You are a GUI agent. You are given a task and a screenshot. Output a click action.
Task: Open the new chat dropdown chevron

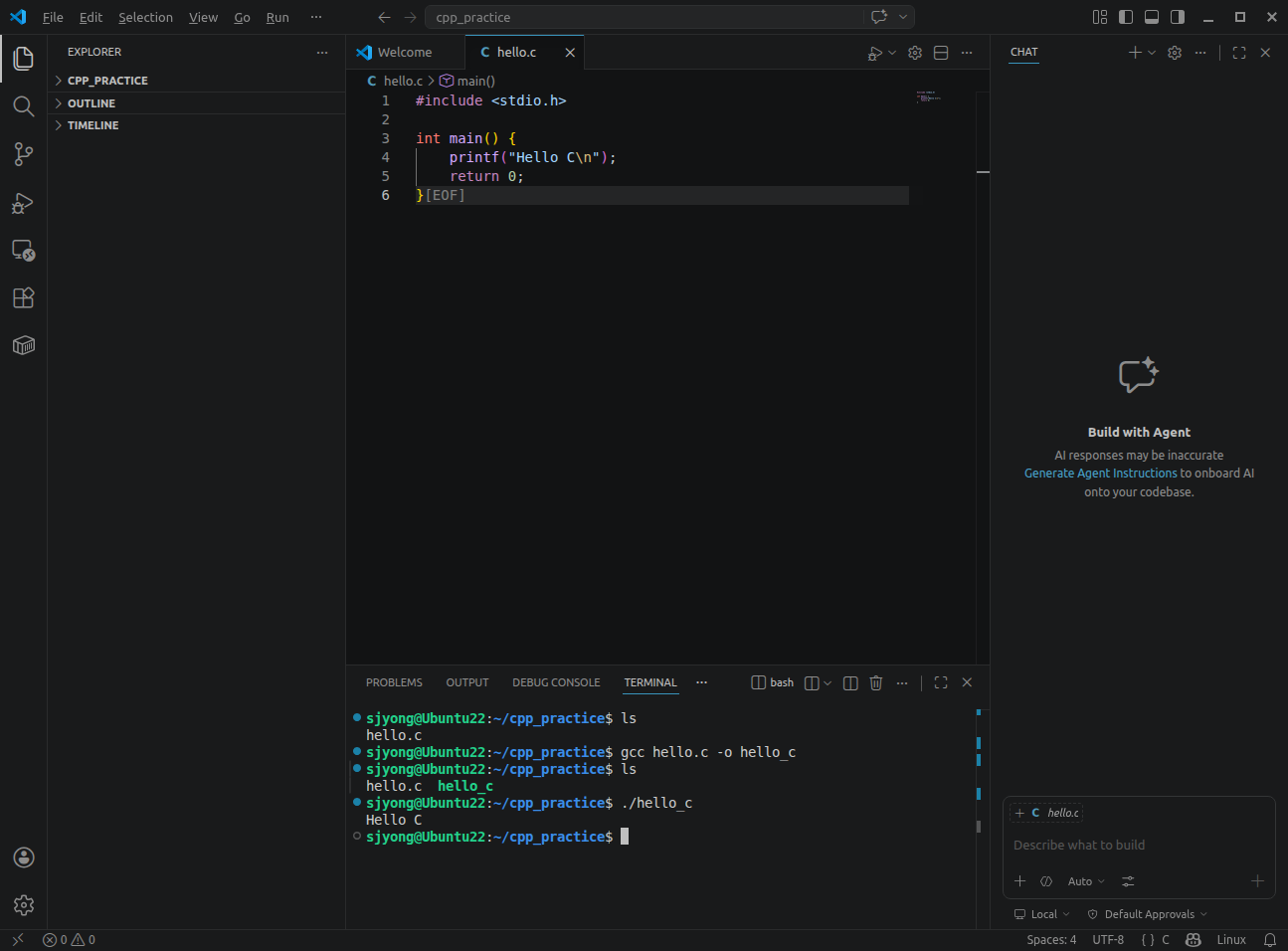click(x=1152, y=53)
